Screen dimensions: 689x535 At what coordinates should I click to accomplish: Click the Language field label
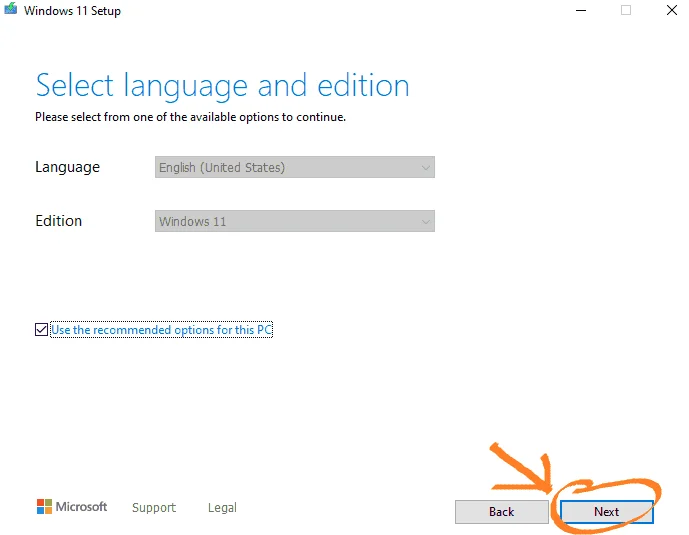click(x=67, y=167)
